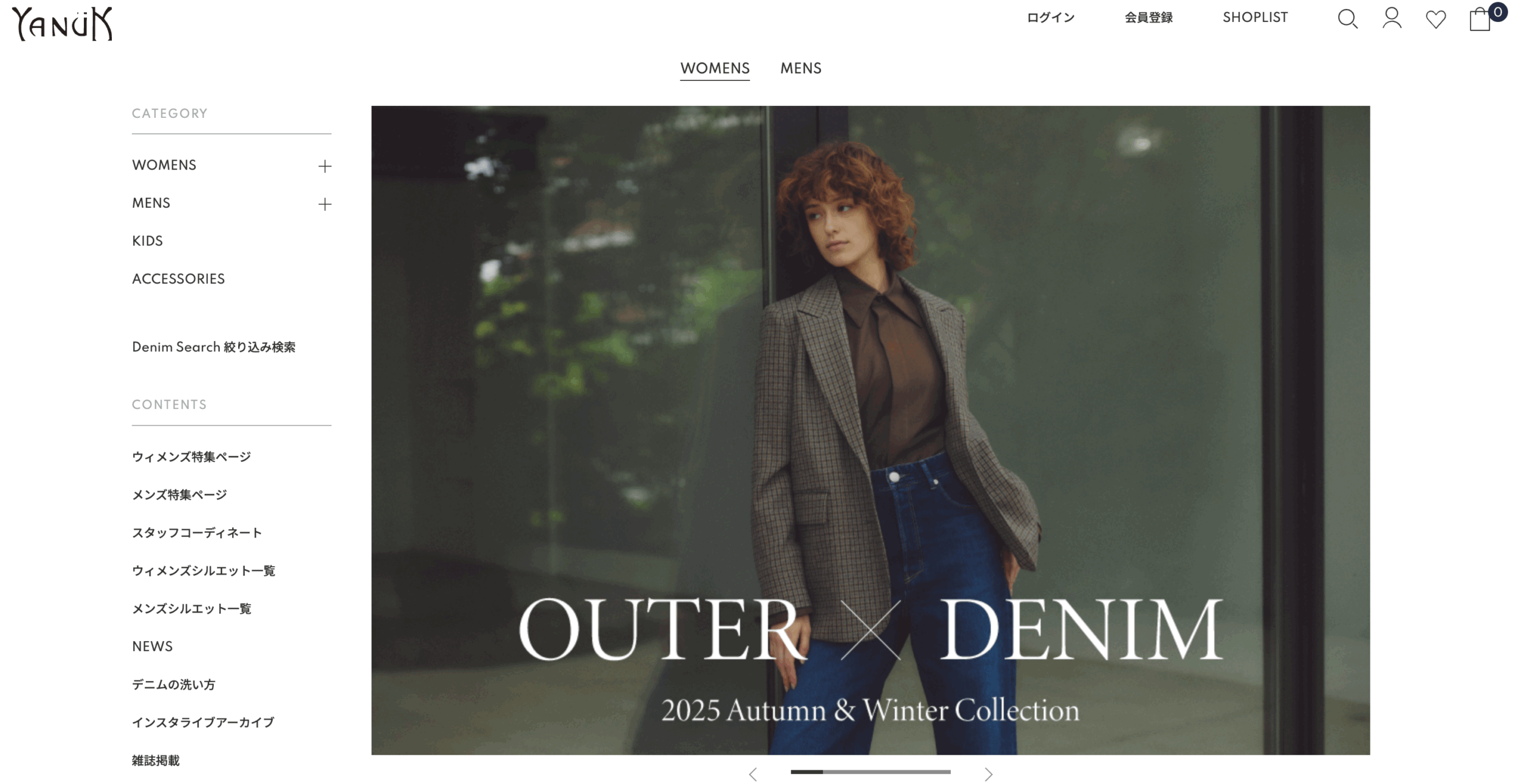Open KIDS category in sidebar
Viewport: 1524px width, 784px height.
pyautogui.click(x=147, y=240)
